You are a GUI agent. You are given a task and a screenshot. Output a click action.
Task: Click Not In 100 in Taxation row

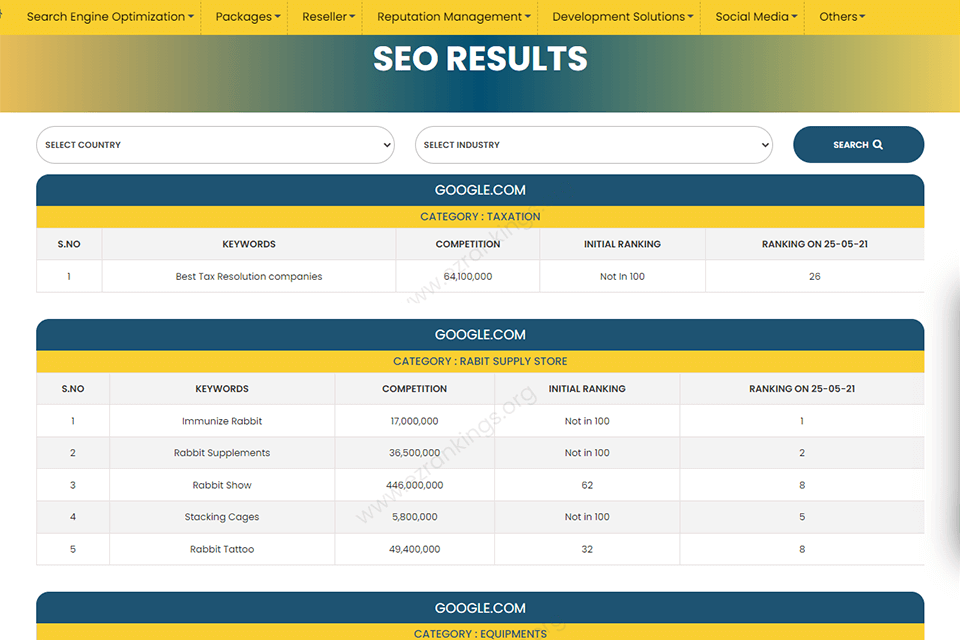(x=622, y=276)
